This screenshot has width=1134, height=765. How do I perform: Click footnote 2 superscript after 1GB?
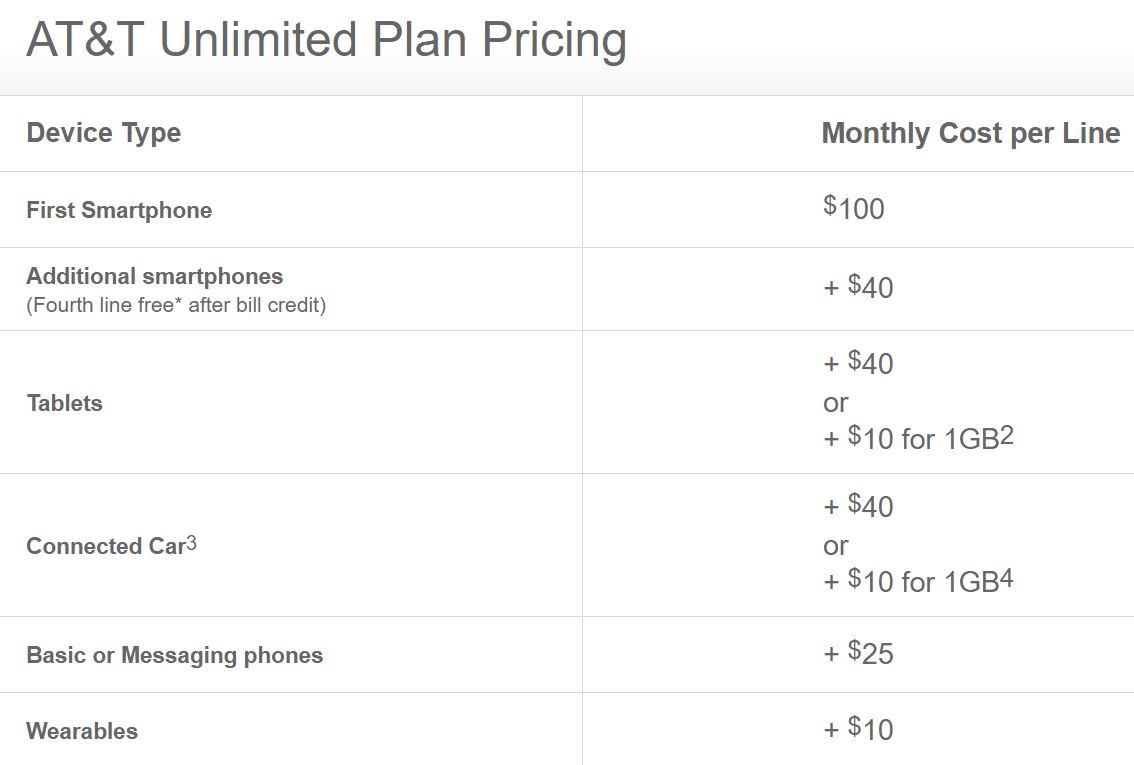(1007, 436)
